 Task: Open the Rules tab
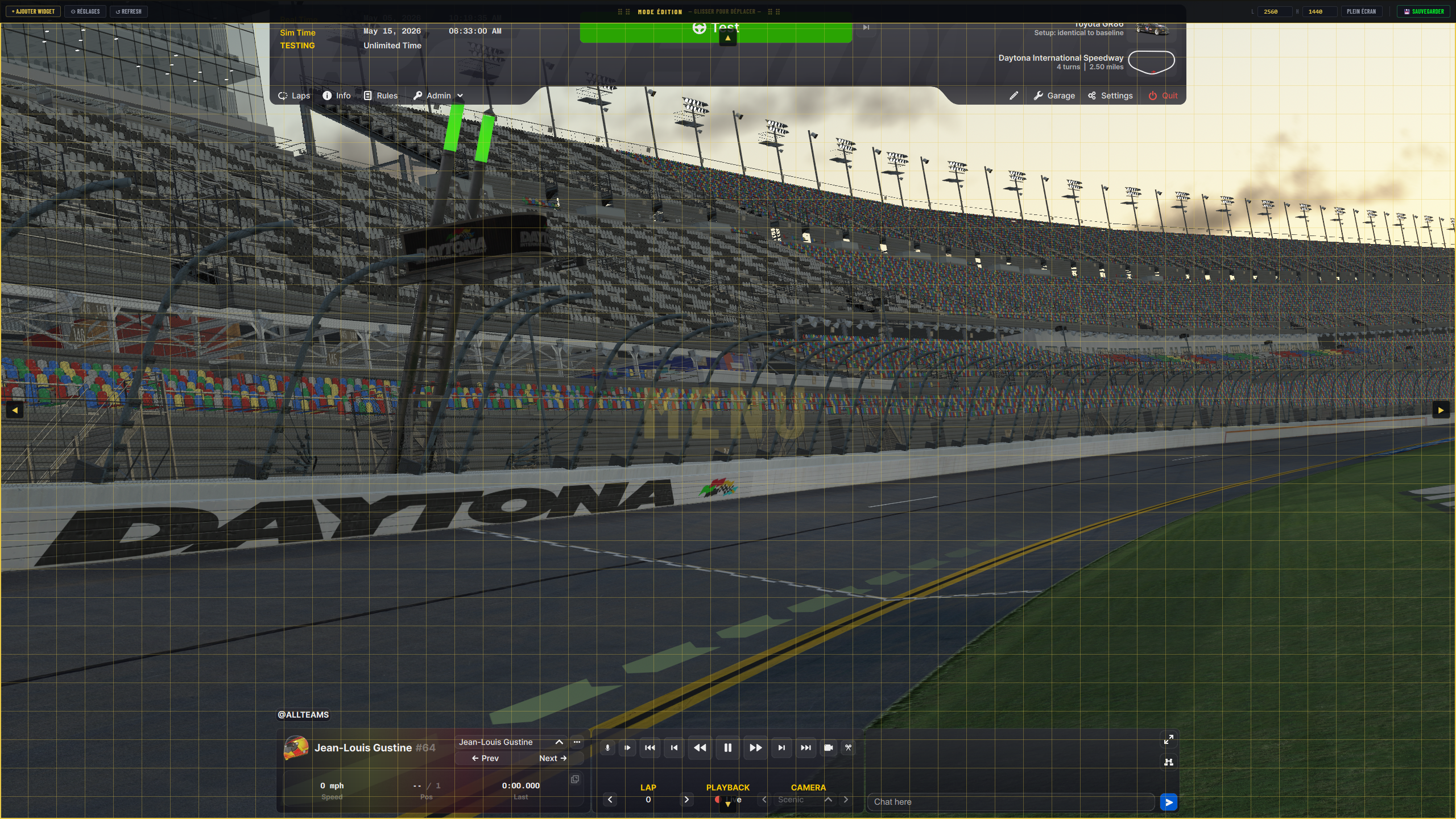380,96
